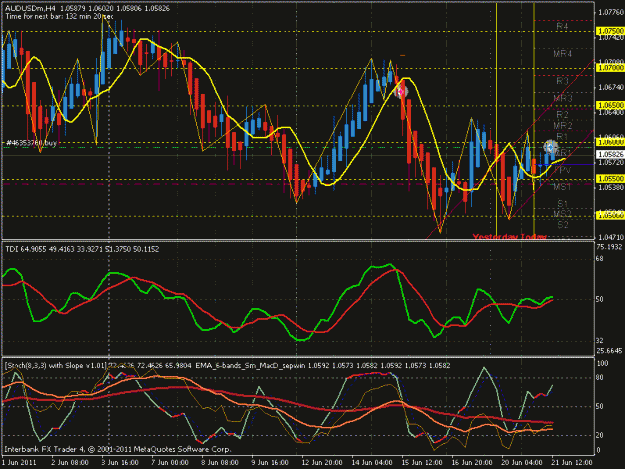625x469 pixels.
Task: Click the highlighted 1.05000 price label
Action: pos(610,216)
